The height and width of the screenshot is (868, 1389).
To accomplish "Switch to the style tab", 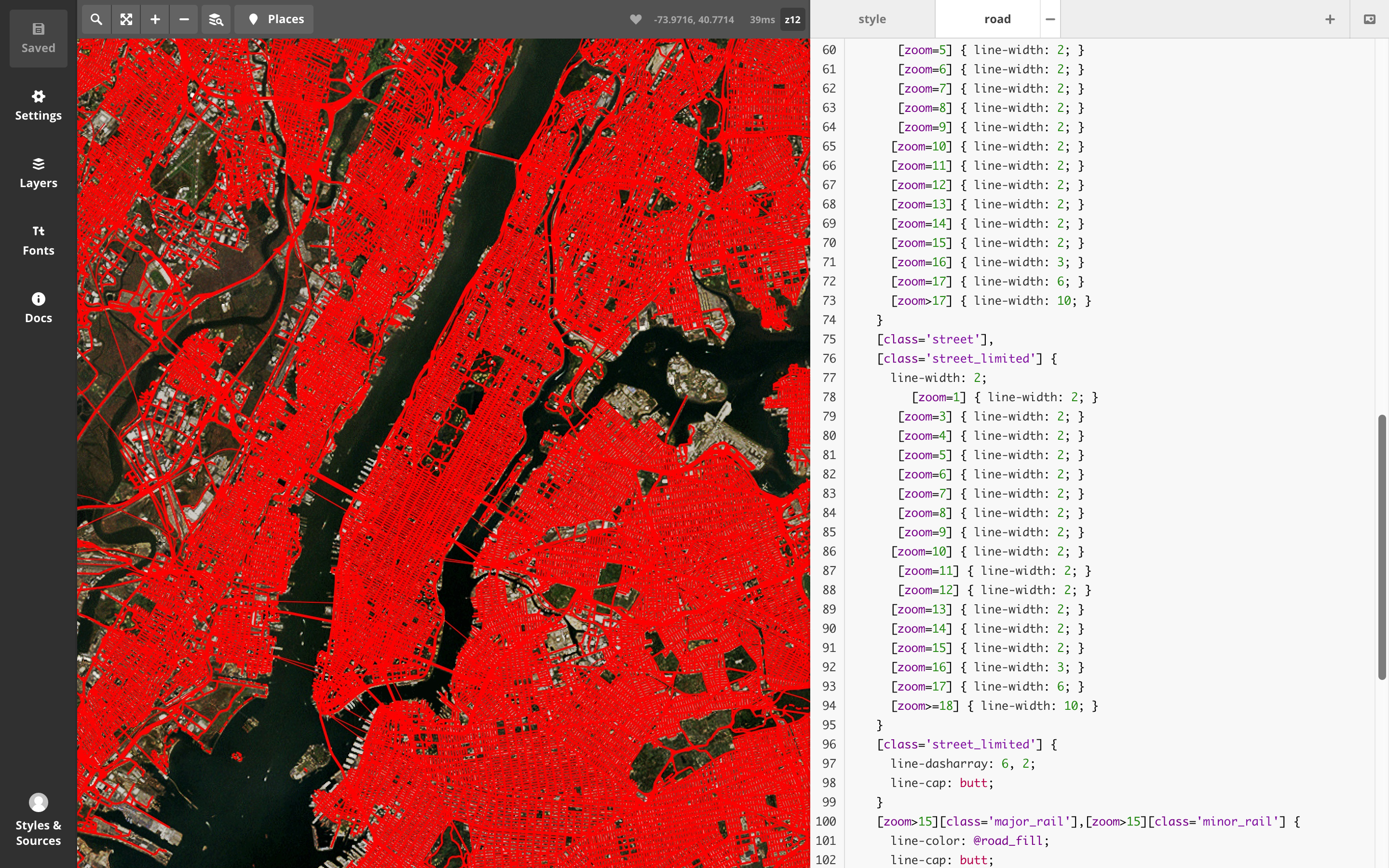I will coord(872,19).
